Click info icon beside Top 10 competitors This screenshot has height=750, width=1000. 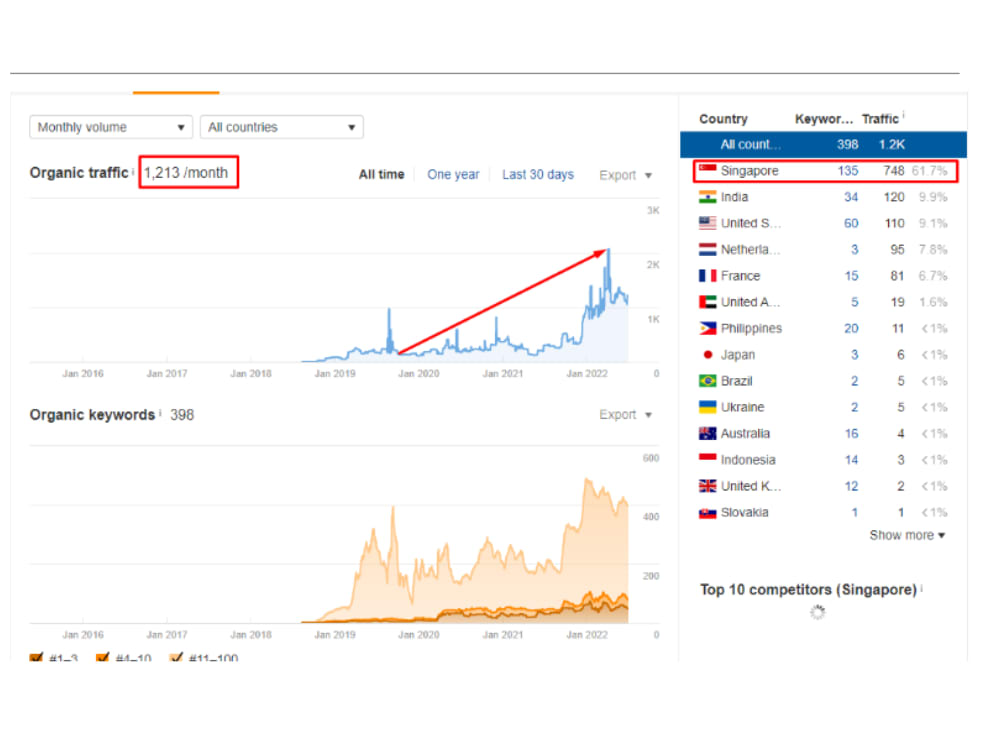[922, 587]
